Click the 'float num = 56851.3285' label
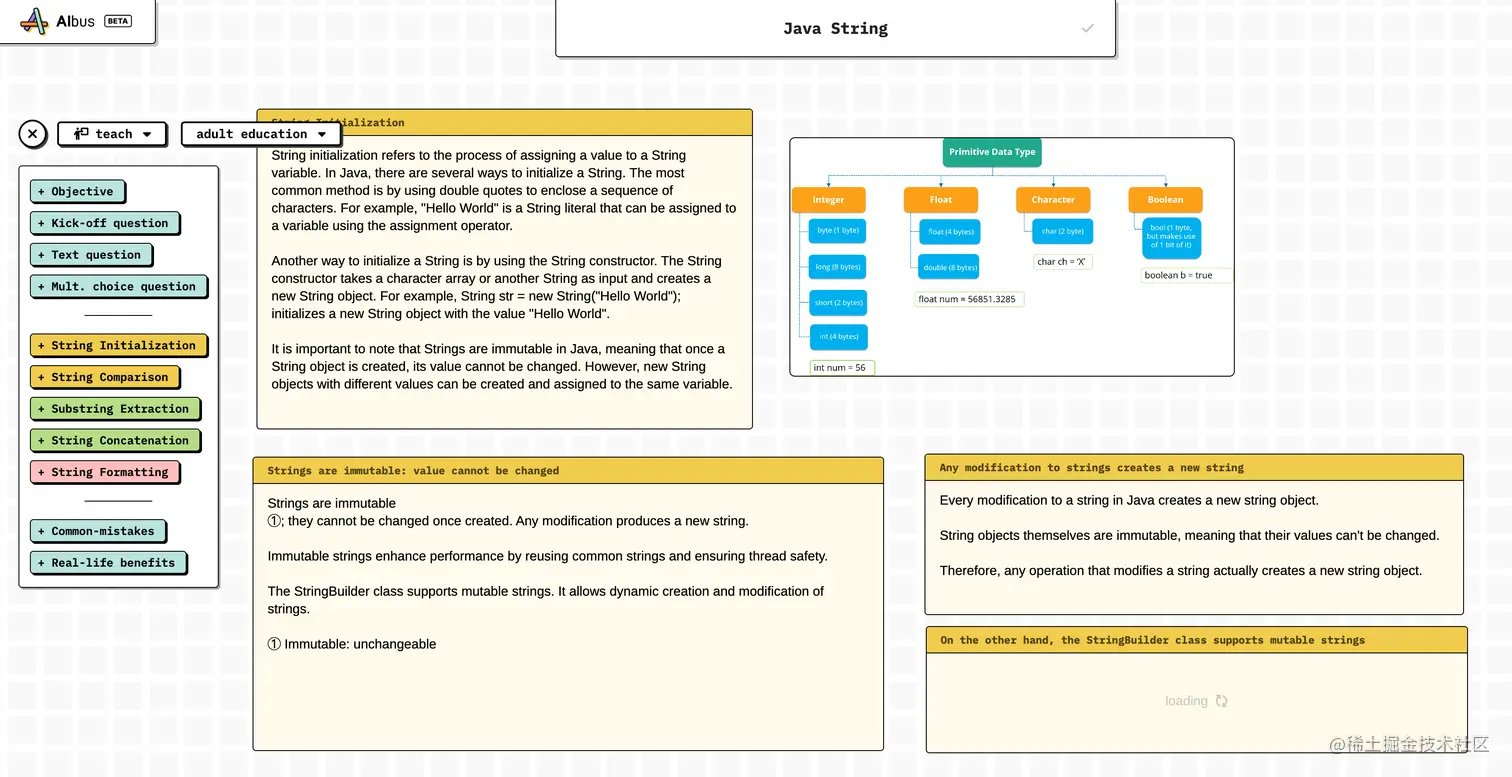The height and width of the screenshot is (777, 1512). pyautogui.click(x=970, y=299)
